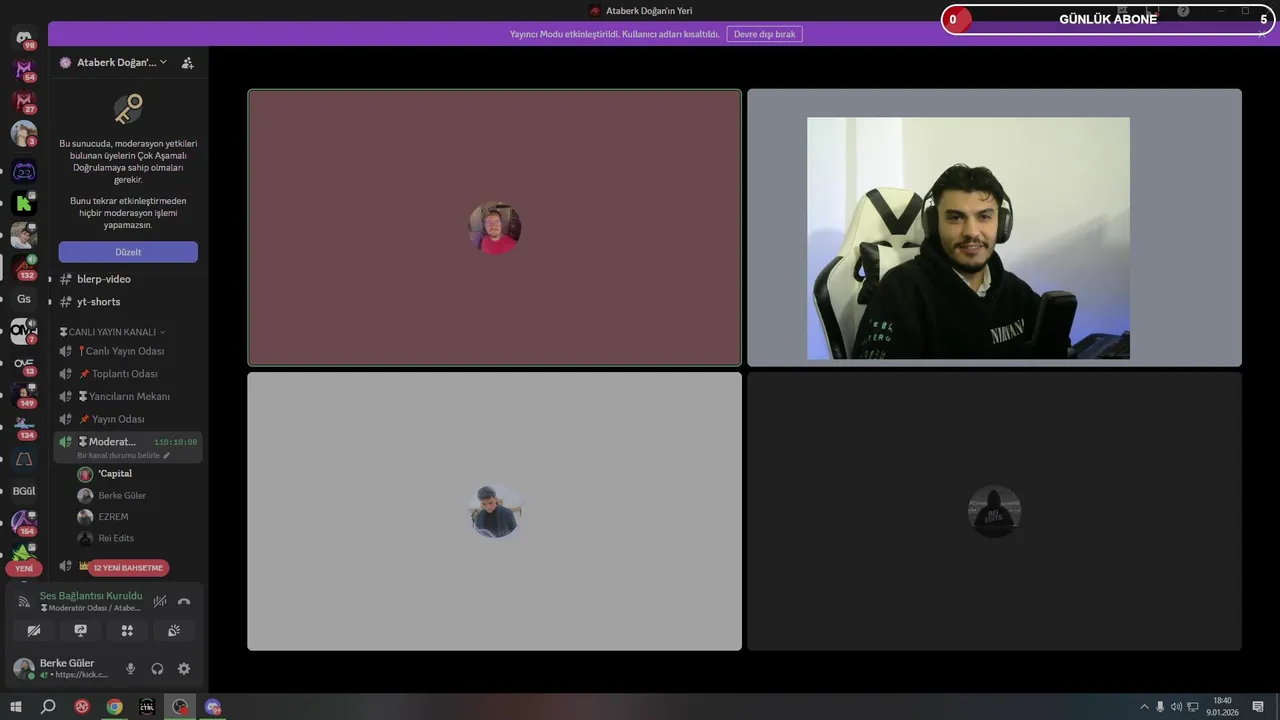
Task: Toggle noise suppression in voice panel
Action: (160, 602)
